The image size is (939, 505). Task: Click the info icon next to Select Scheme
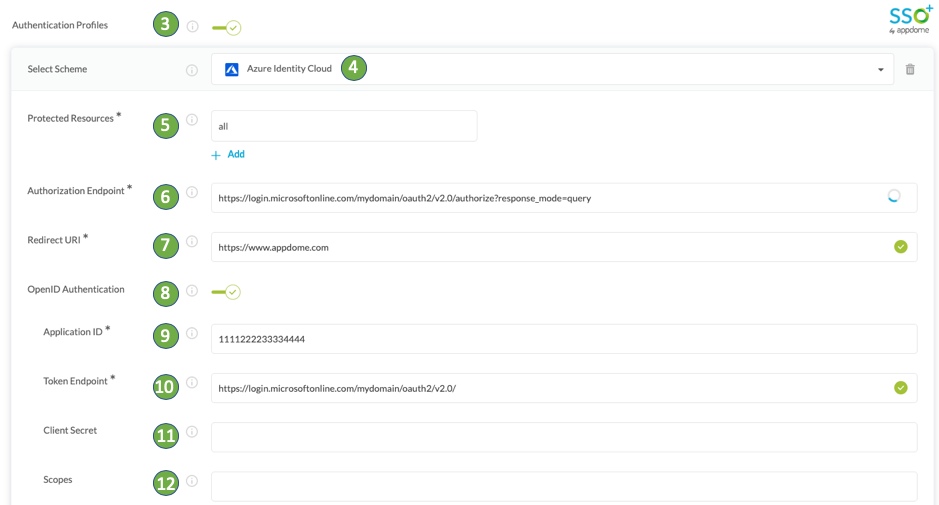click(x=192, y=70)
